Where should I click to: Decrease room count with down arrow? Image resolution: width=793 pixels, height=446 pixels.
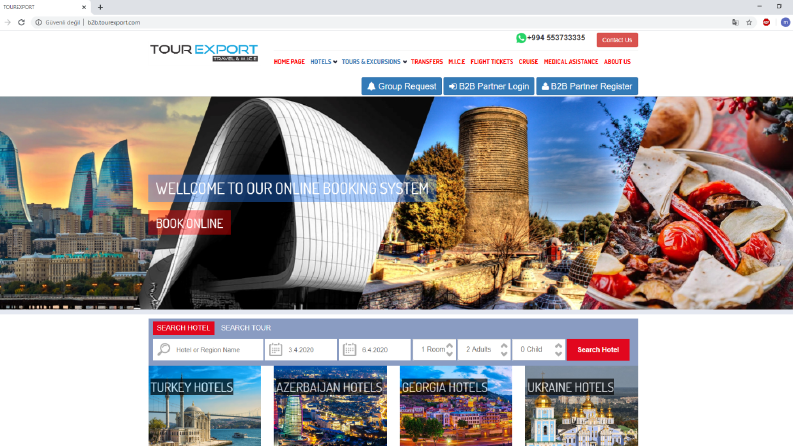click(x=450, y=353)
